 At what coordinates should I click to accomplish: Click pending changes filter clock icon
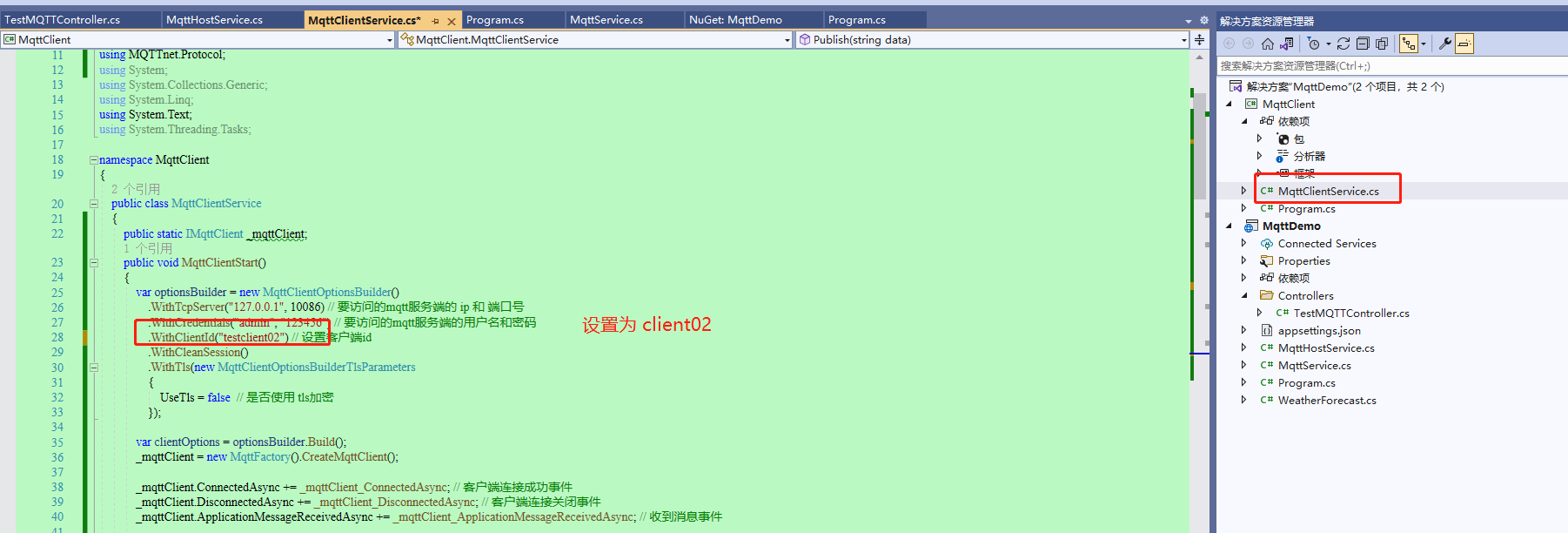tap(1314, 44)
